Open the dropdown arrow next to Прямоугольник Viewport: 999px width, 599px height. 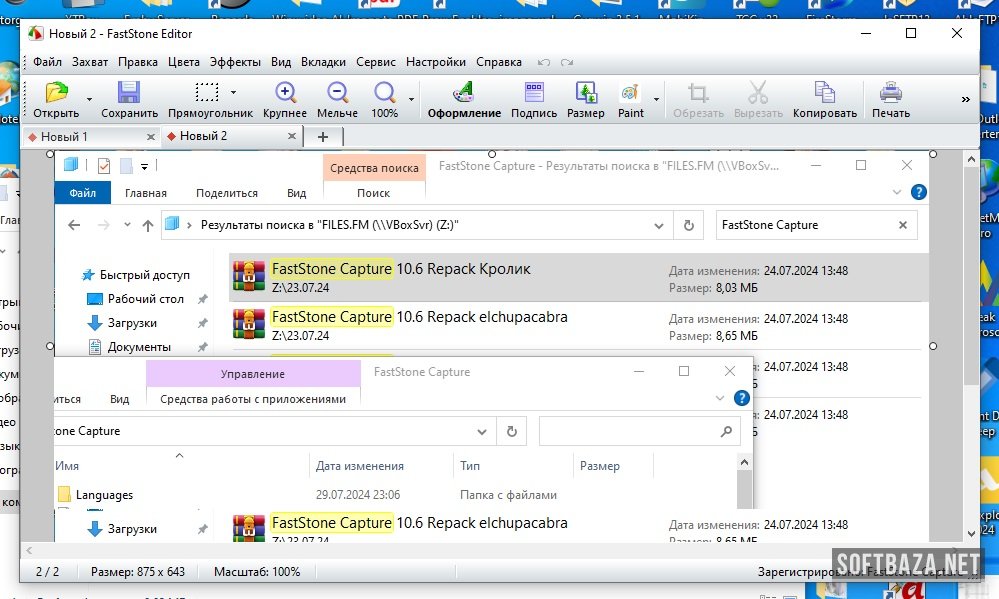[x=234, y=93]
